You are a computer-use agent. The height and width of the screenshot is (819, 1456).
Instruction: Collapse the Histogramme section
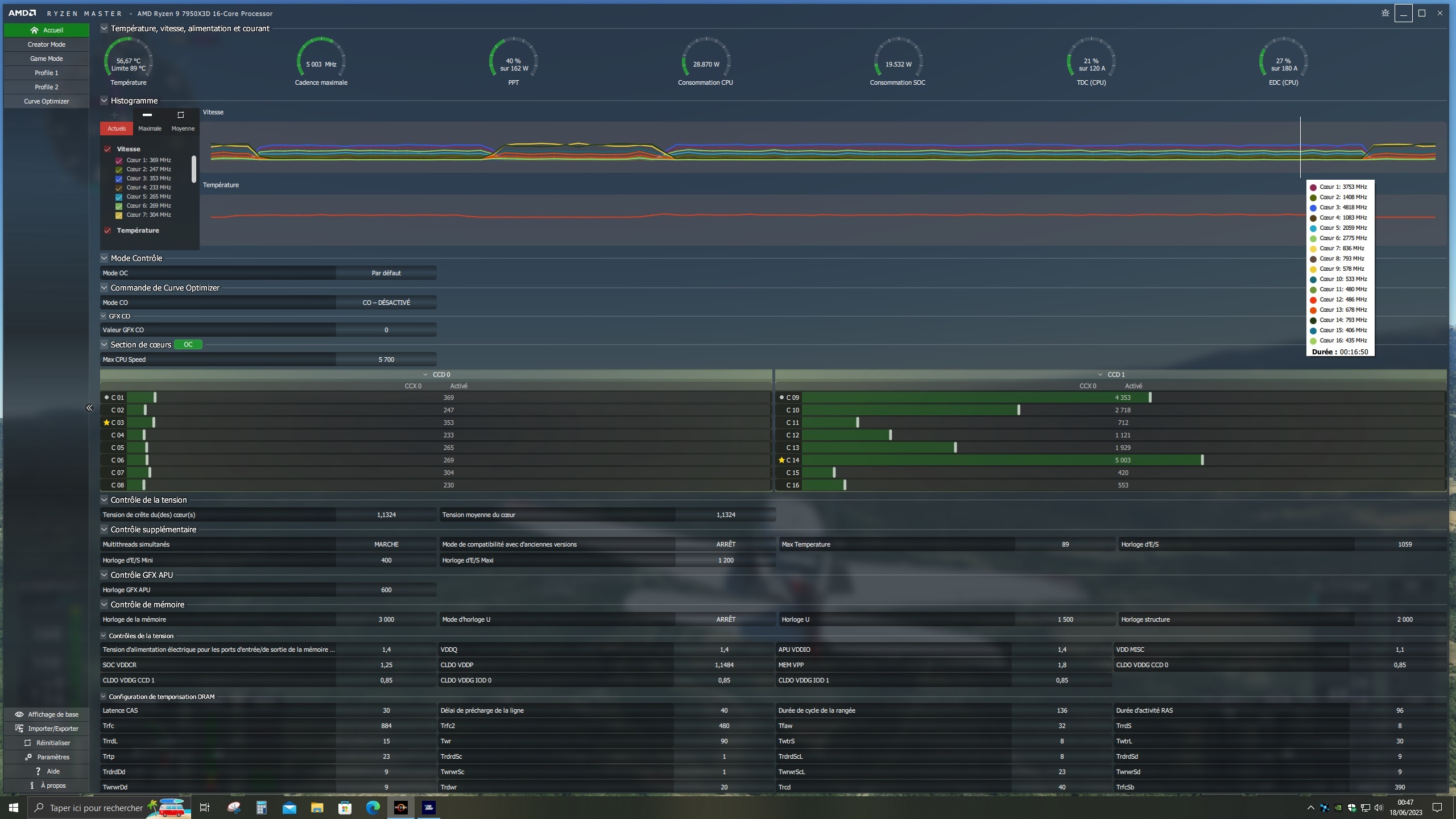pyautogui.click(x=104, y=101)
